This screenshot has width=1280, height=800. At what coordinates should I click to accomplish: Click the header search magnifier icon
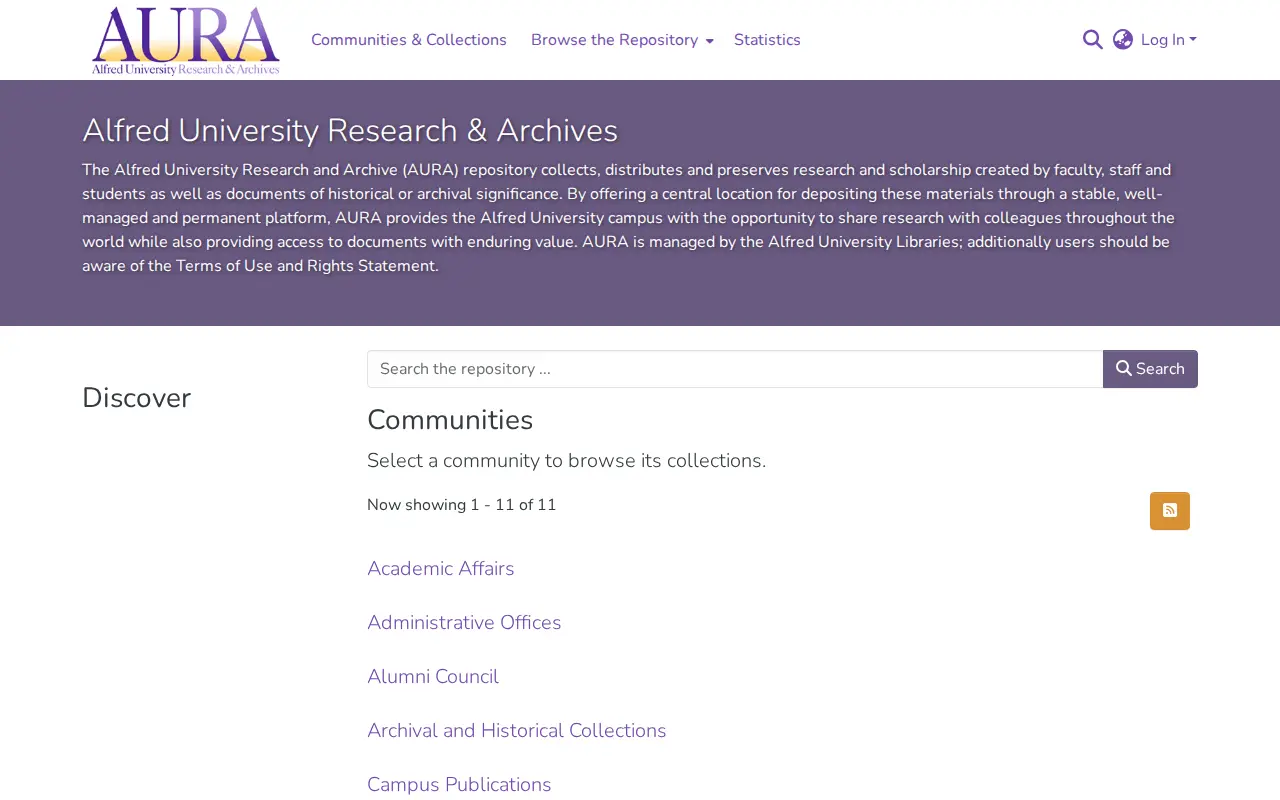tap(1092, 40)
